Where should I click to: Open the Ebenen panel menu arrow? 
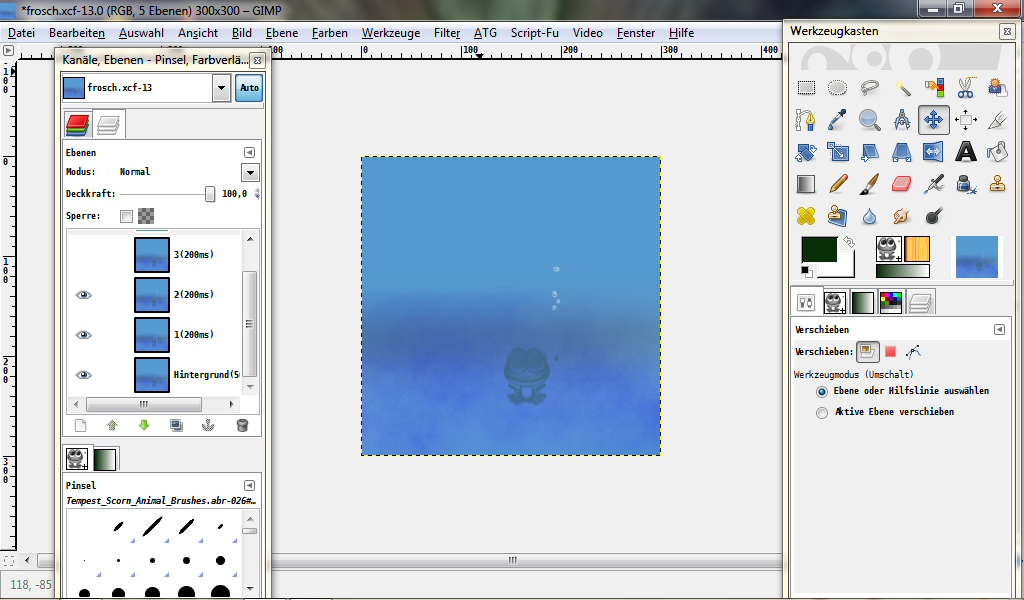249,152
